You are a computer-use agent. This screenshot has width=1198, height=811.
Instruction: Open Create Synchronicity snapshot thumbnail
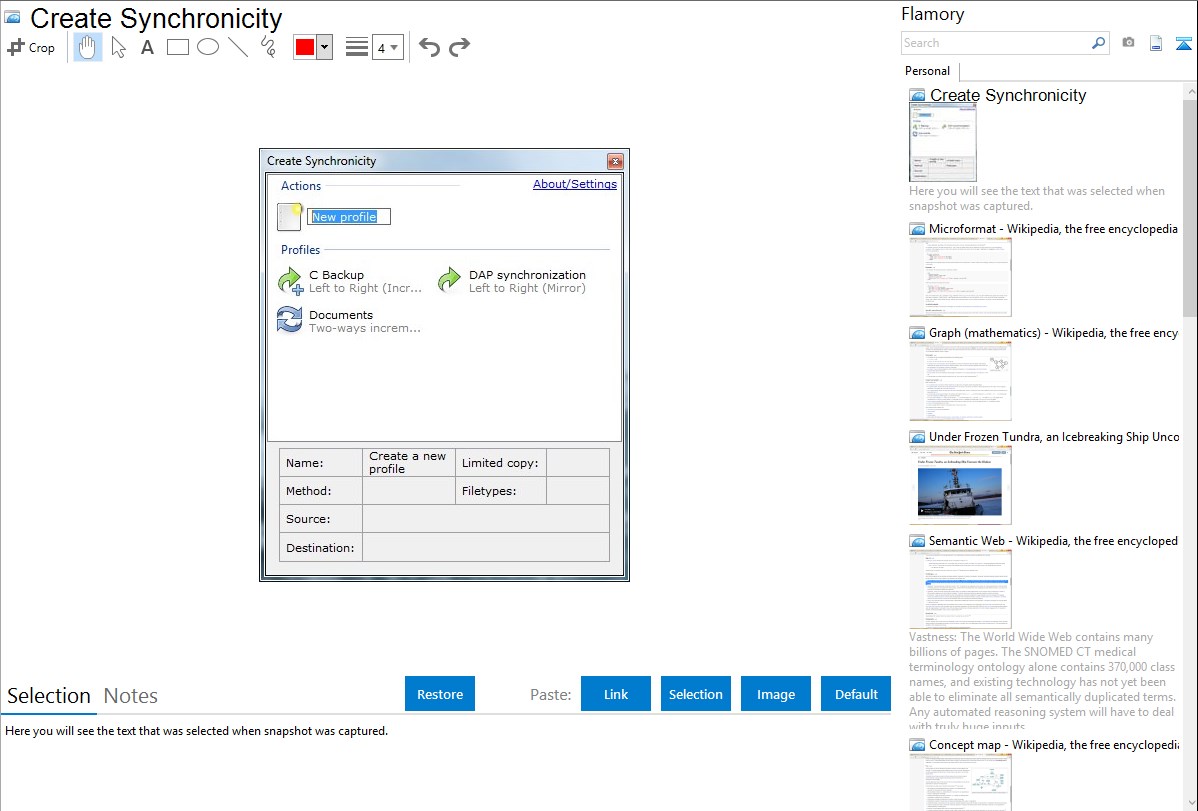[x=943, y=143]
